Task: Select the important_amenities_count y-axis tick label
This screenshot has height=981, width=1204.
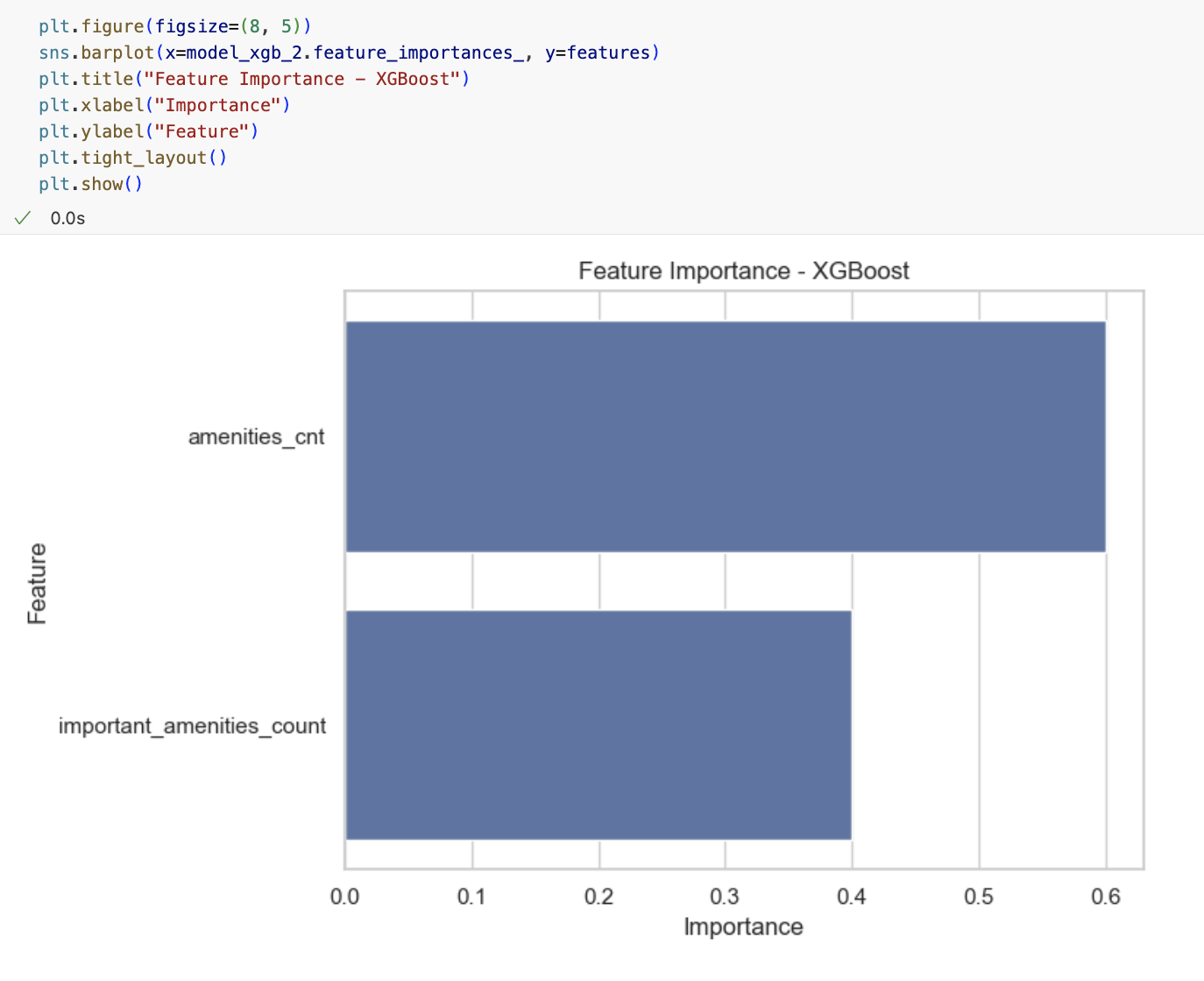Action: [x=193, y=726]
